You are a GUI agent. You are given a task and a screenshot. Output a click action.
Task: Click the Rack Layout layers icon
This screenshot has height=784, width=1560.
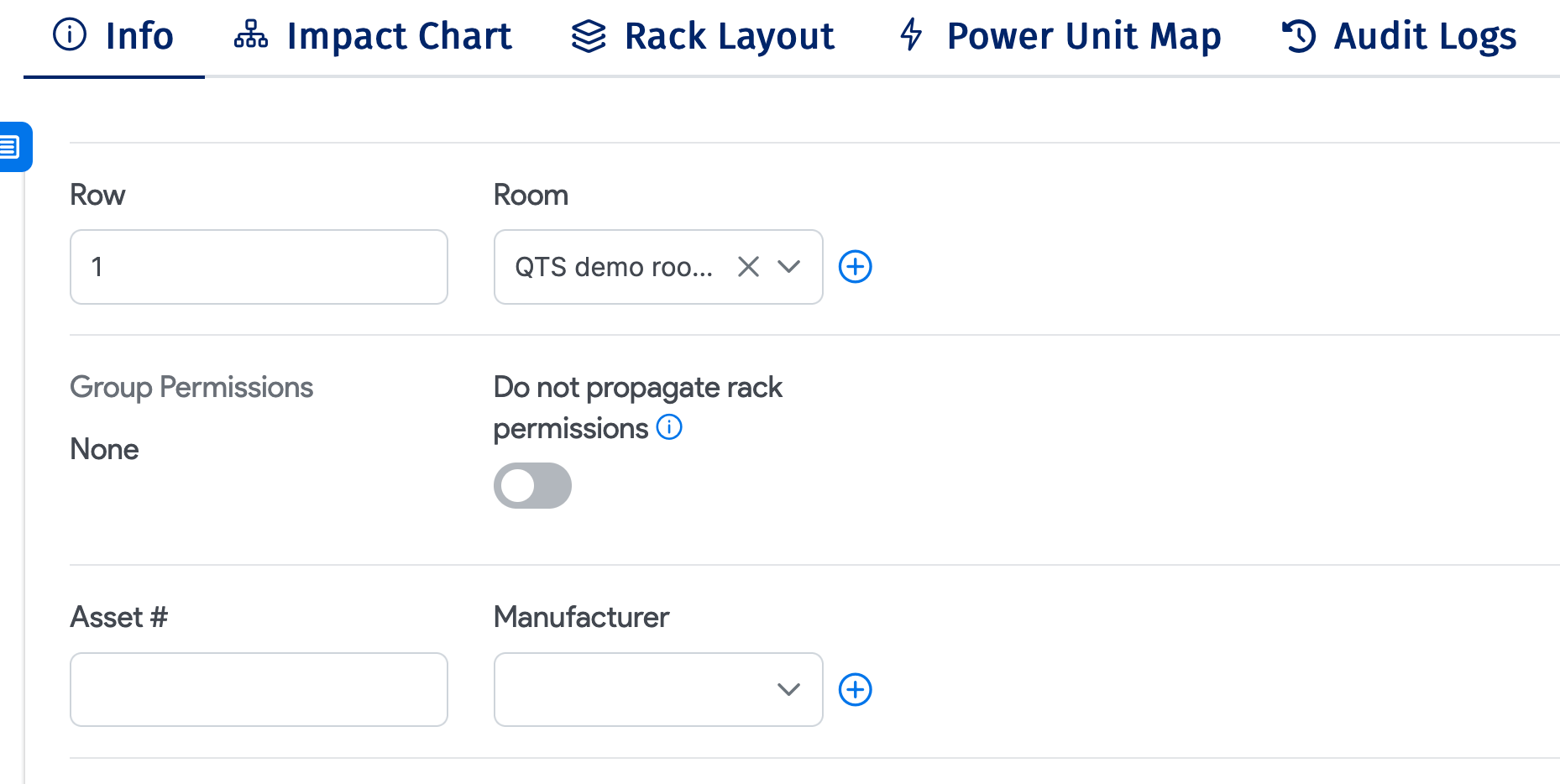point(588,35)
